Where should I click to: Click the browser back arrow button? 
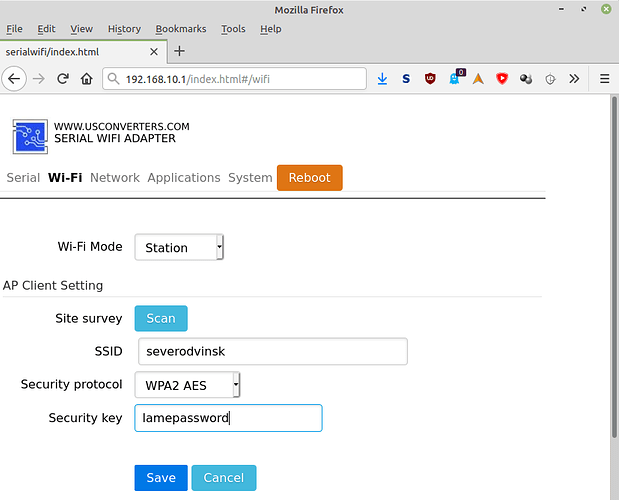coord(14,79)
